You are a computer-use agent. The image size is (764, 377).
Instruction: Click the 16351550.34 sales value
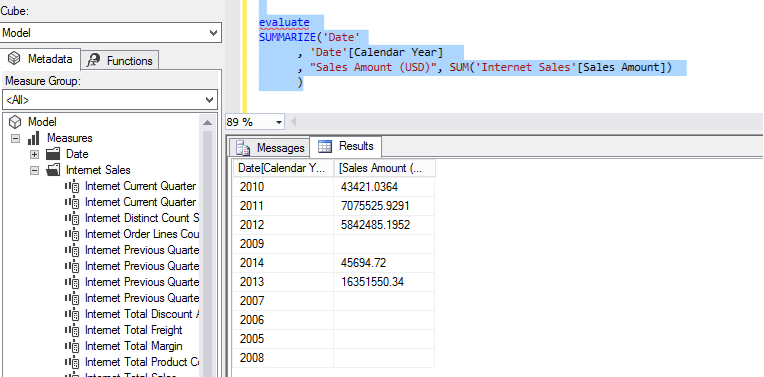click(x=372, y=282)
